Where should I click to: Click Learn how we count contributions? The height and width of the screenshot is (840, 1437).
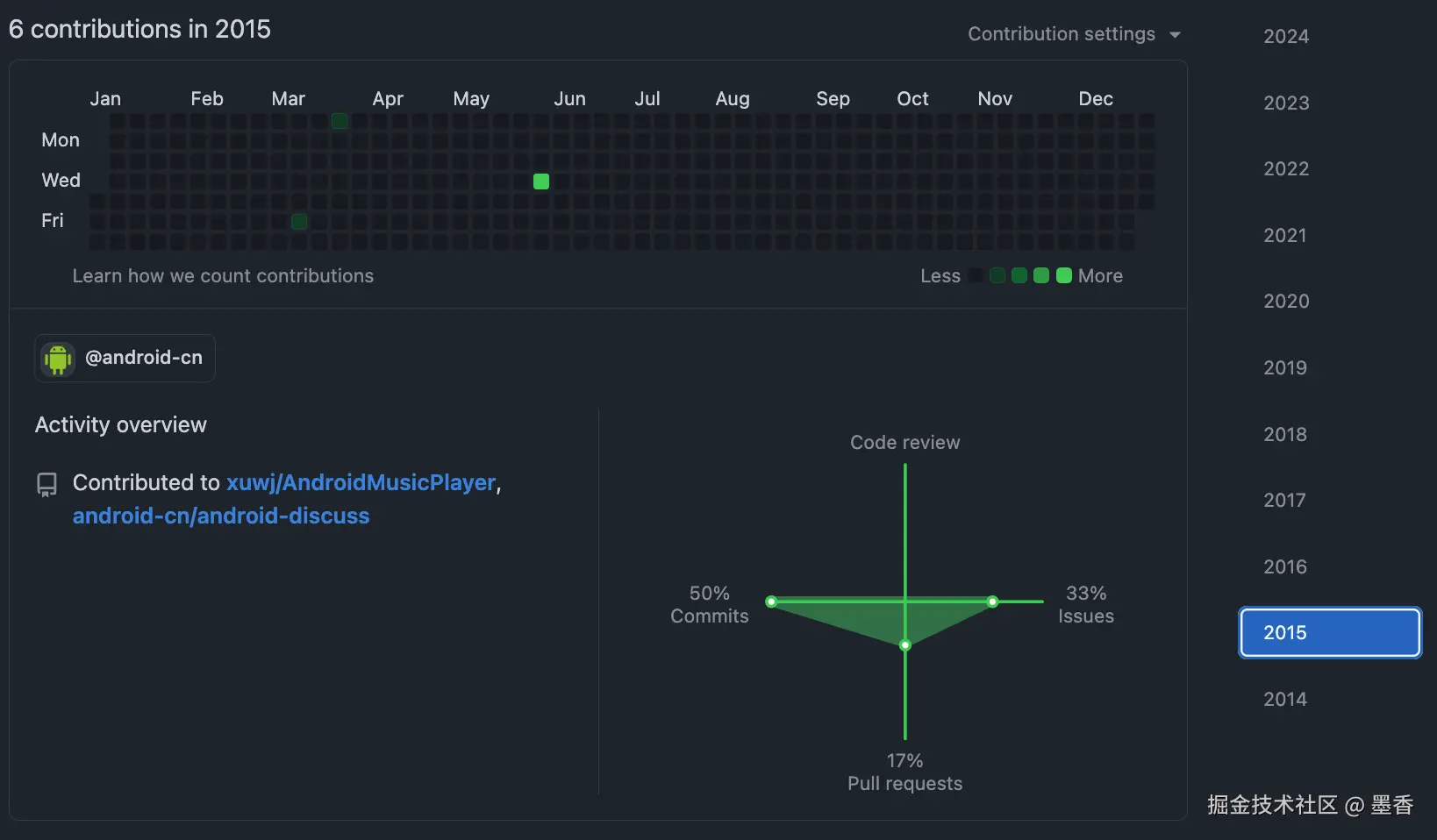tap(223, 275)
